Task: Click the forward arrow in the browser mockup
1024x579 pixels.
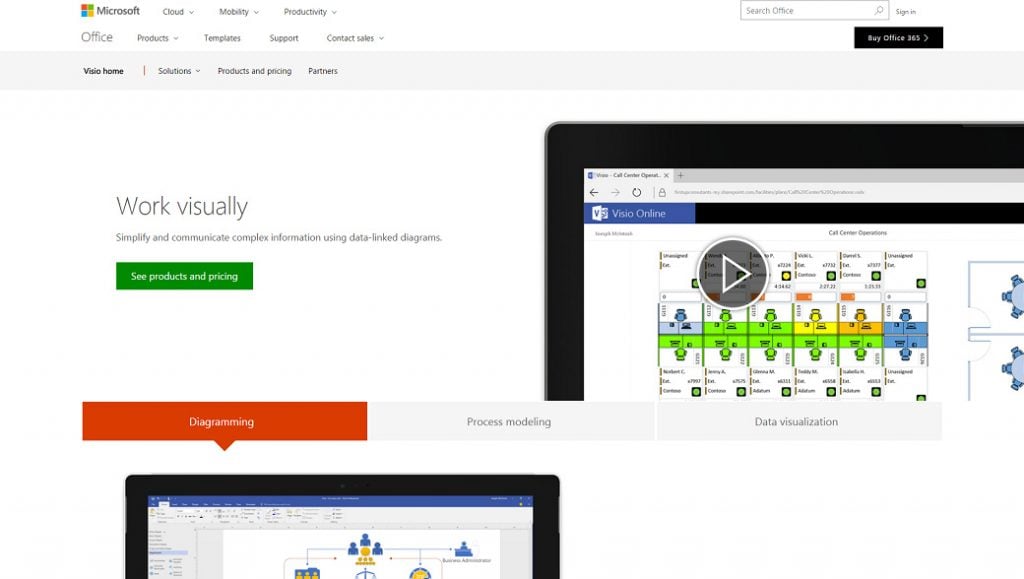Action: click(x=615, y=191)
